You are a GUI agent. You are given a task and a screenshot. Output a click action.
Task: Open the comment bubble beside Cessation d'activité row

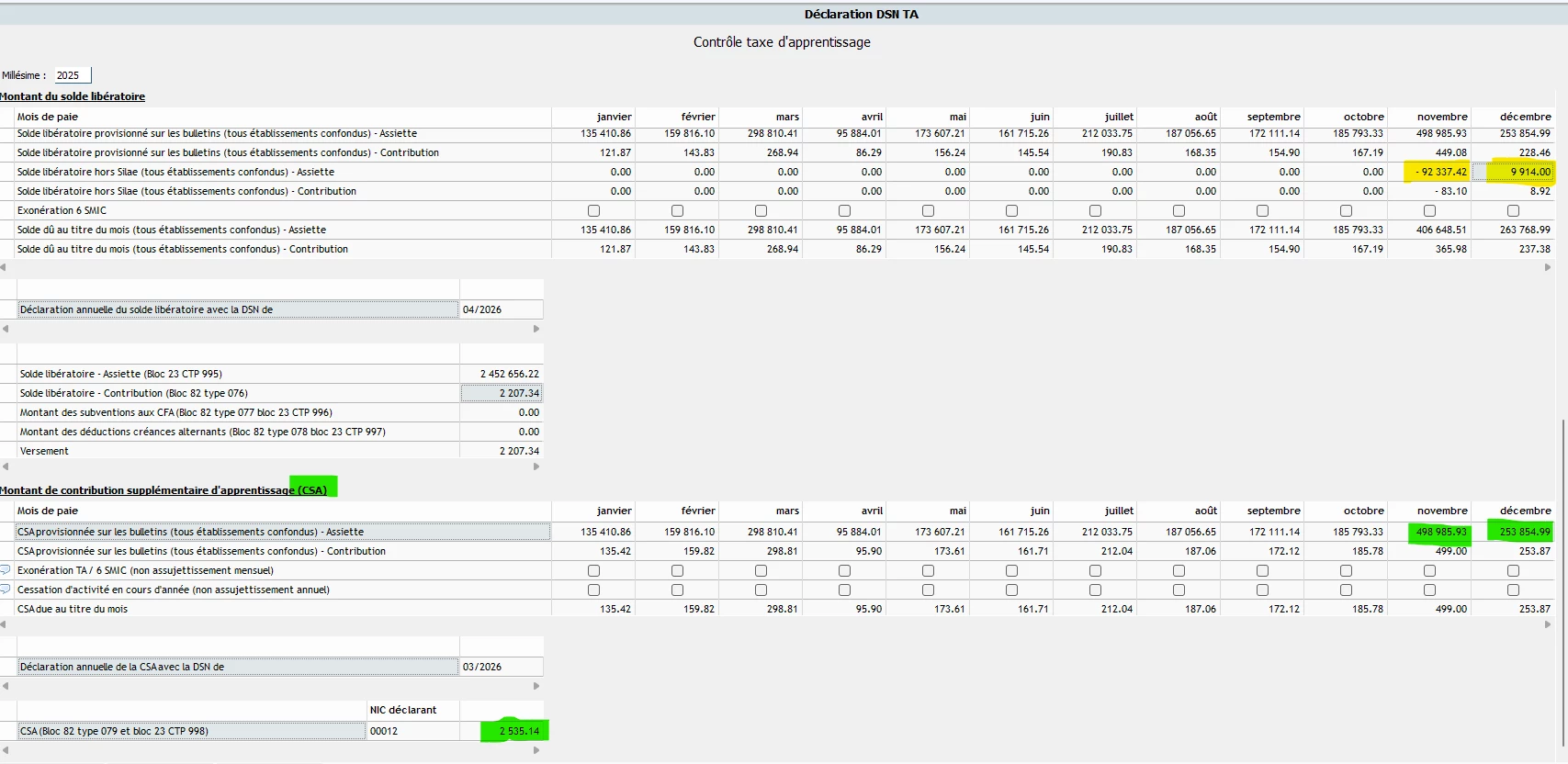[6, 590]
